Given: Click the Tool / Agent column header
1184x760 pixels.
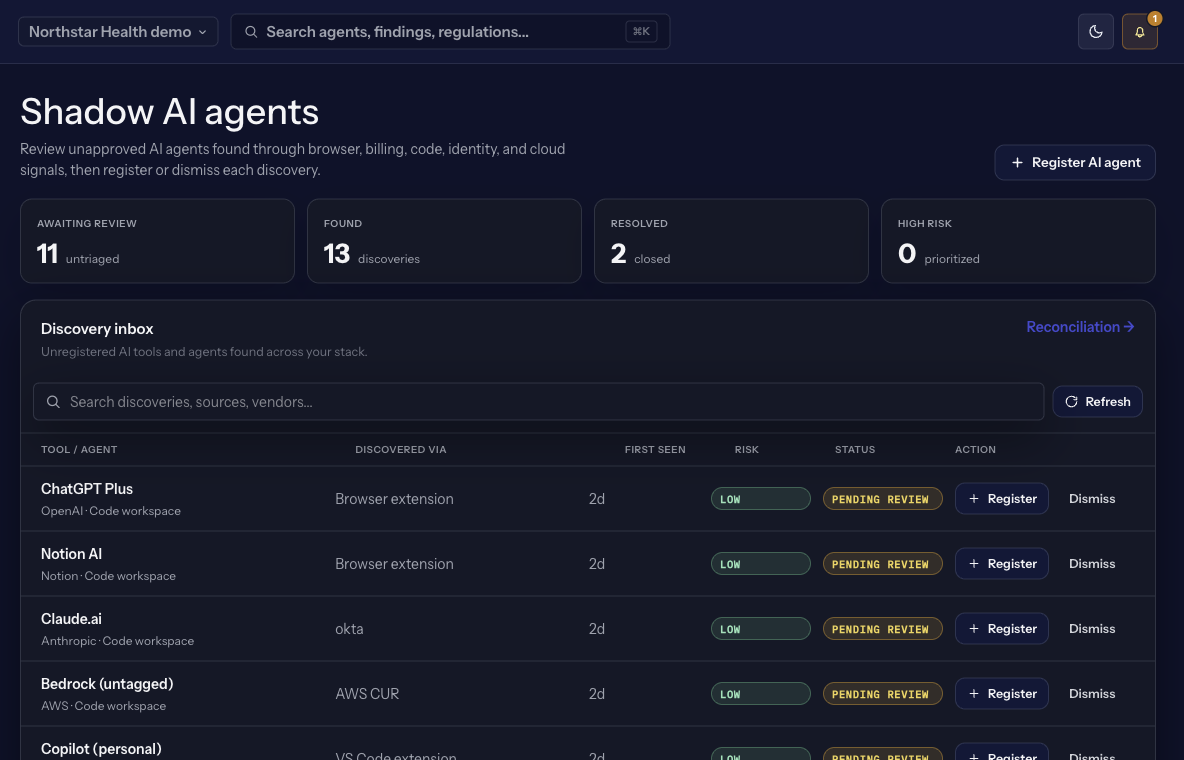Looking at the screenshot, I should 79,450.
